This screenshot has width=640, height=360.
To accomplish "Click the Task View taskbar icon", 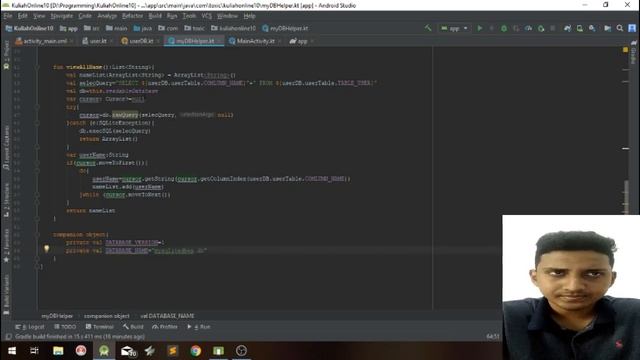I will (x=35, y=351).
